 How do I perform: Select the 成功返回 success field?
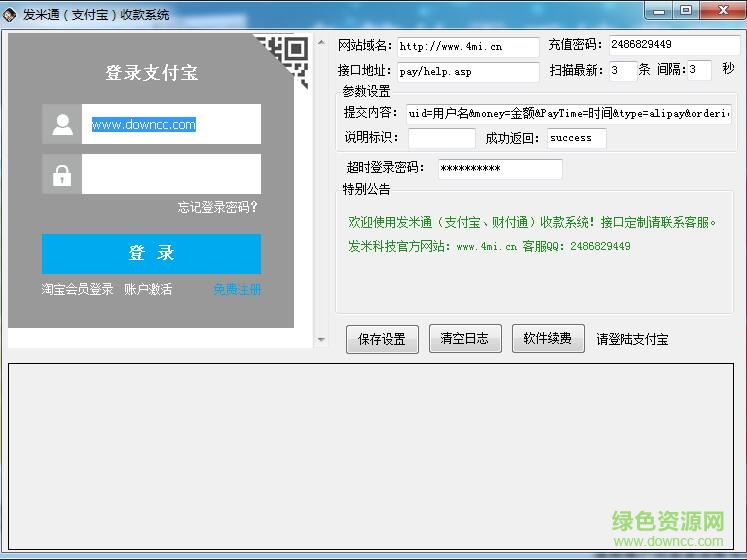(x=576, y=138)
